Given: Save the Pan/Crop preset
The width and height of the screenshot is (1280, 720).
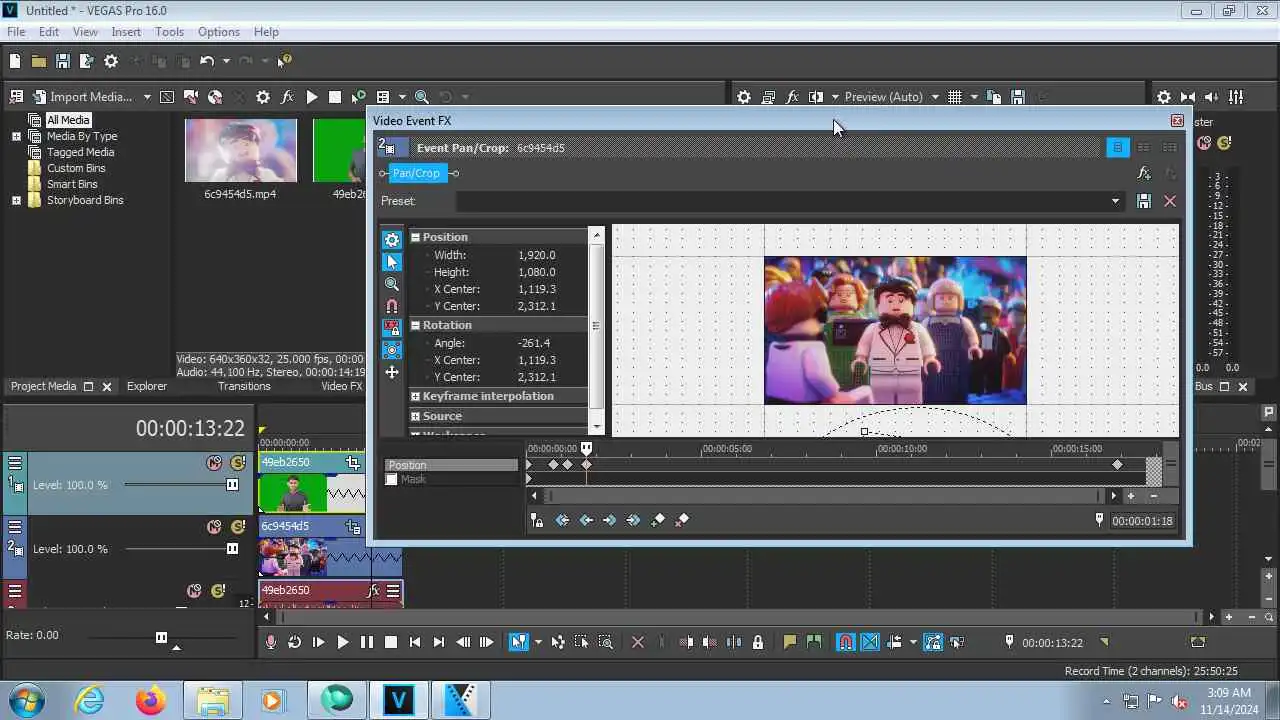Looking at the screenshot, I should point(1144,201).
